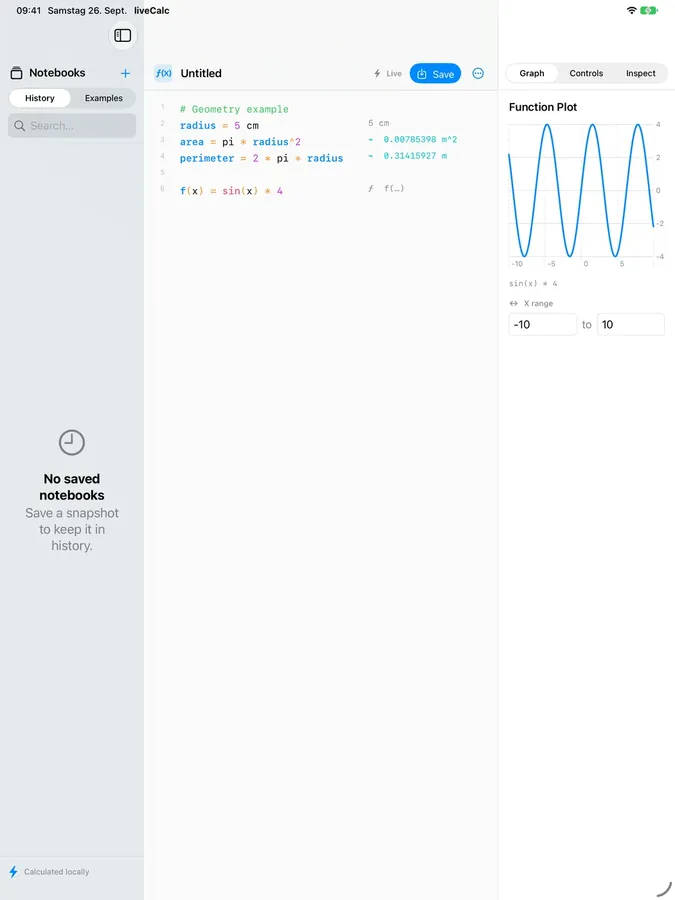Click the 'No saved notebooks' message
Screen dimensions: 675x900
72,487
